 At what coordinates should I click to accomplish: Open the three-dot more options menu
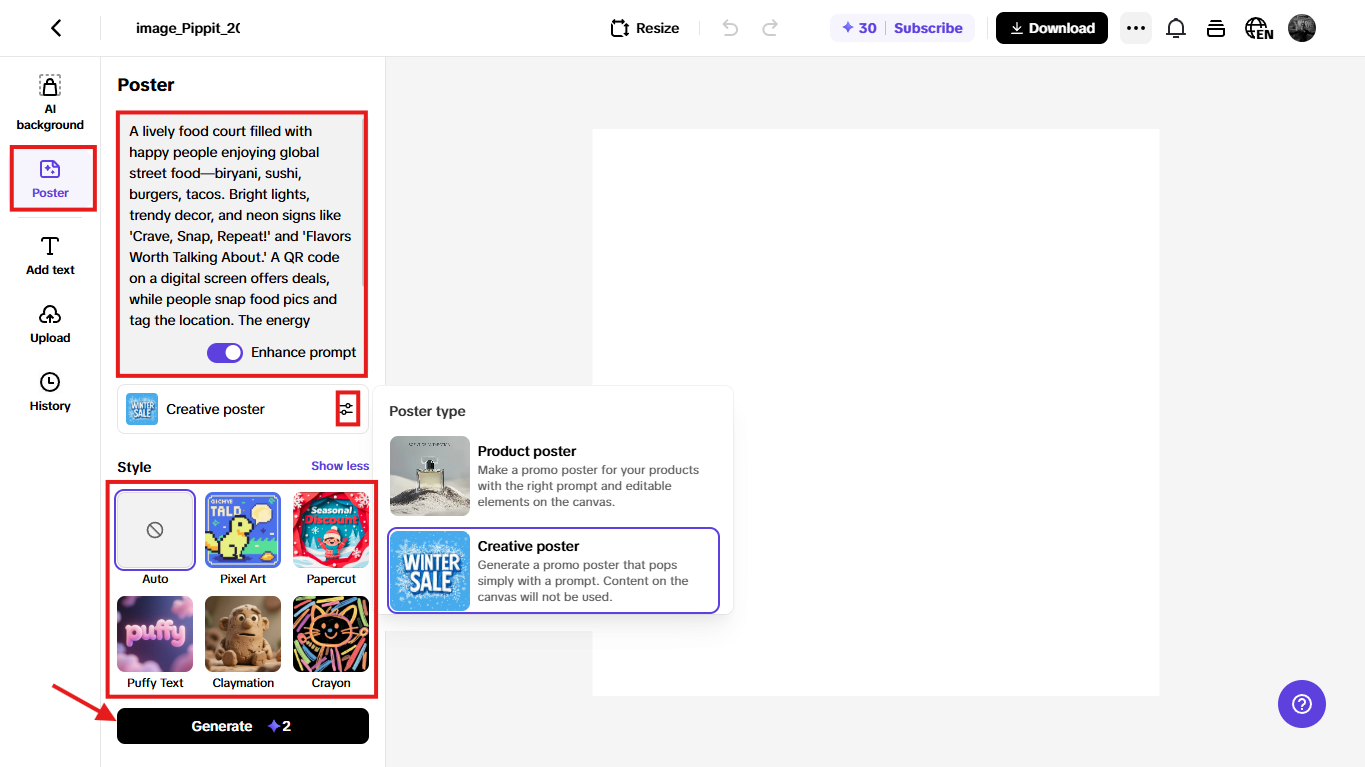click(1135, 28)
